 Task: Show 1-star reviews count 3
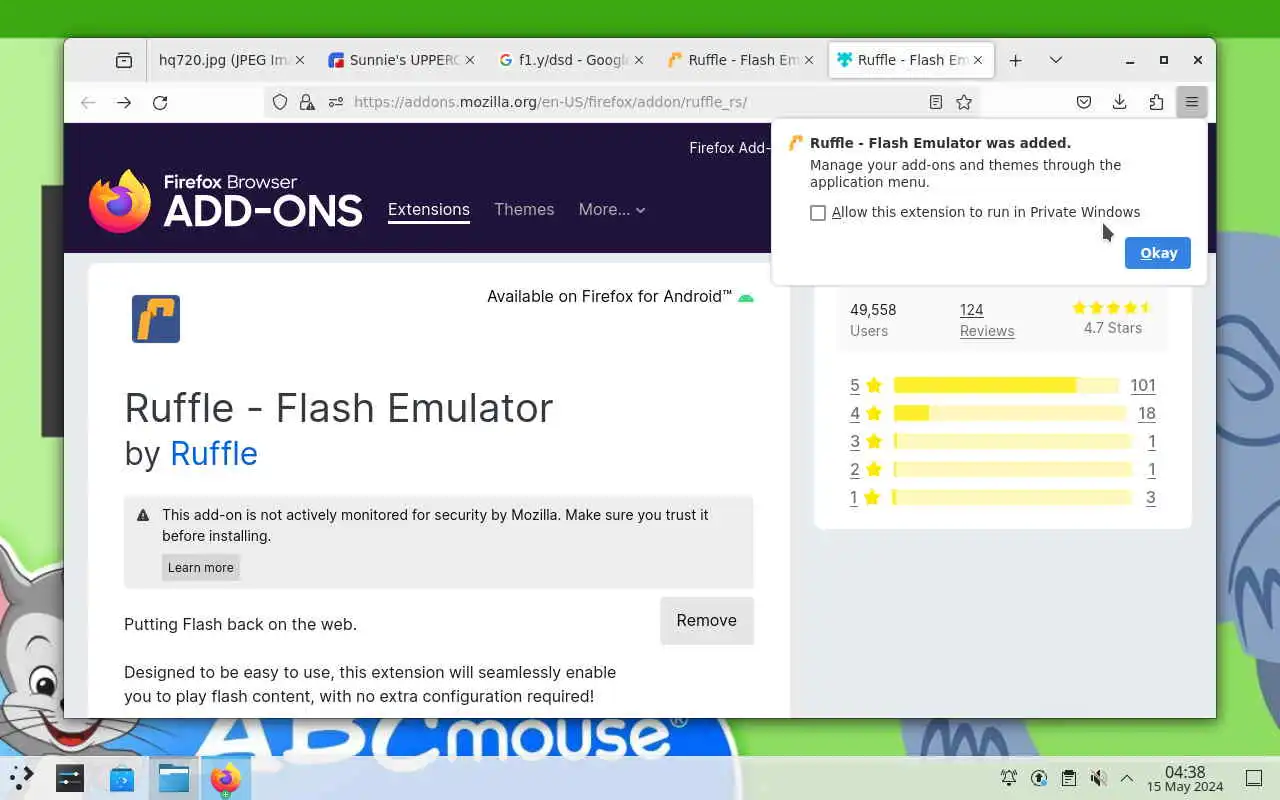(x=1151, y=497)
